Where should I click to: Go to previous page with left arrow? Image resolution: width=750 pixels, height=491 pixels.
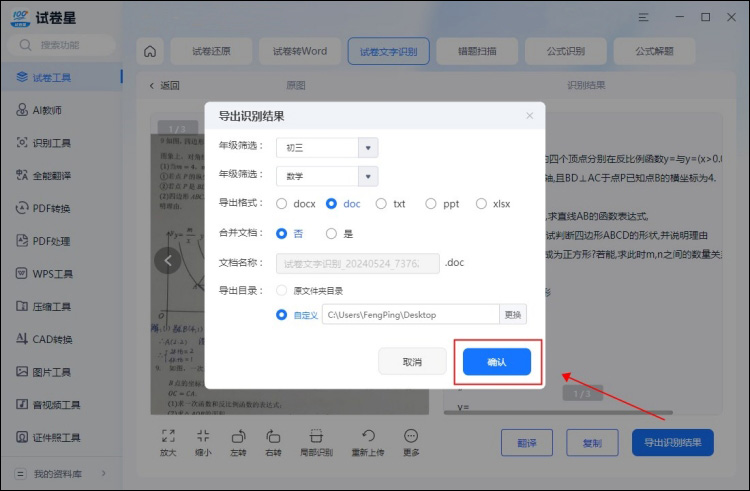click(168, 261)
